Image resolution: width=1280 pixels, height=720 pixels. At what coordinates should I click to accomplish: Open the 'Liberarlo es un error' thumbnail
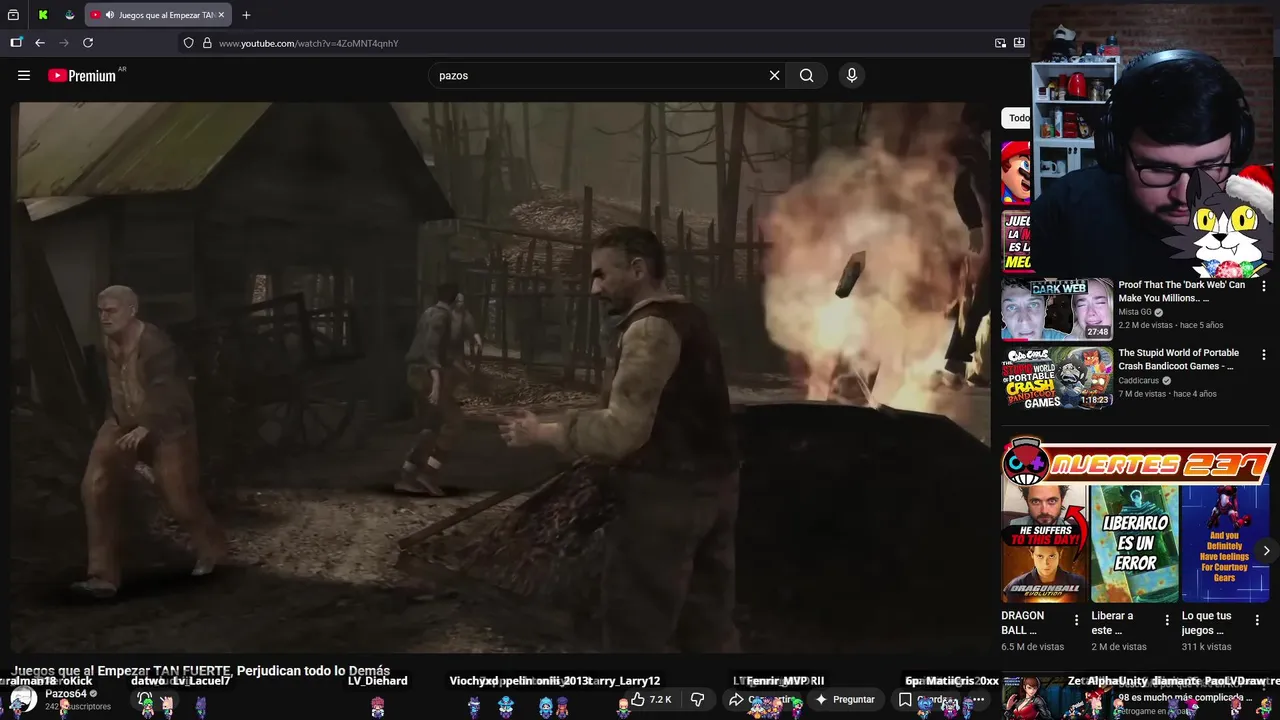click(1134, 544)
